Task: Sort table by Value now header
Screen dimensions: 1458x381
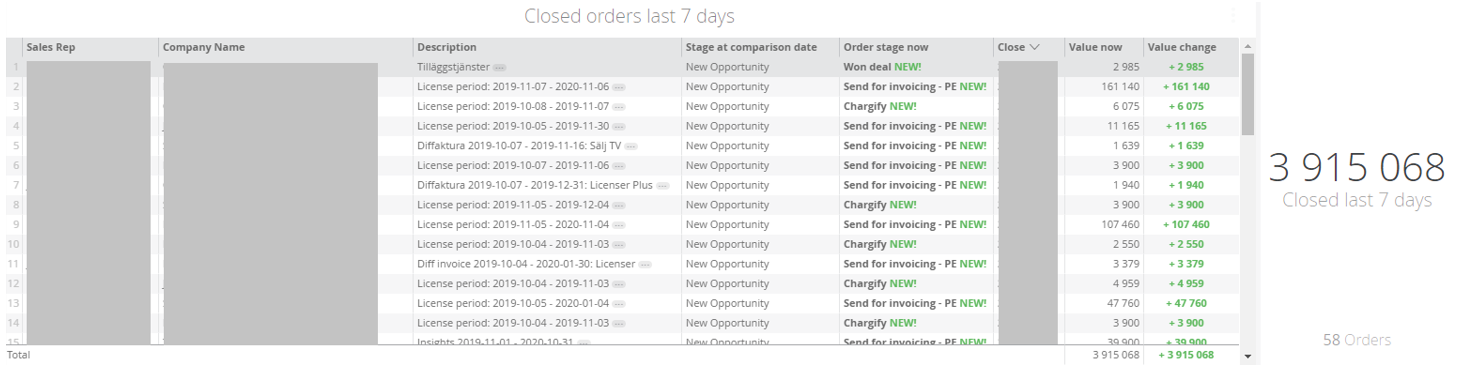Action: click(x=1095, y=47)
